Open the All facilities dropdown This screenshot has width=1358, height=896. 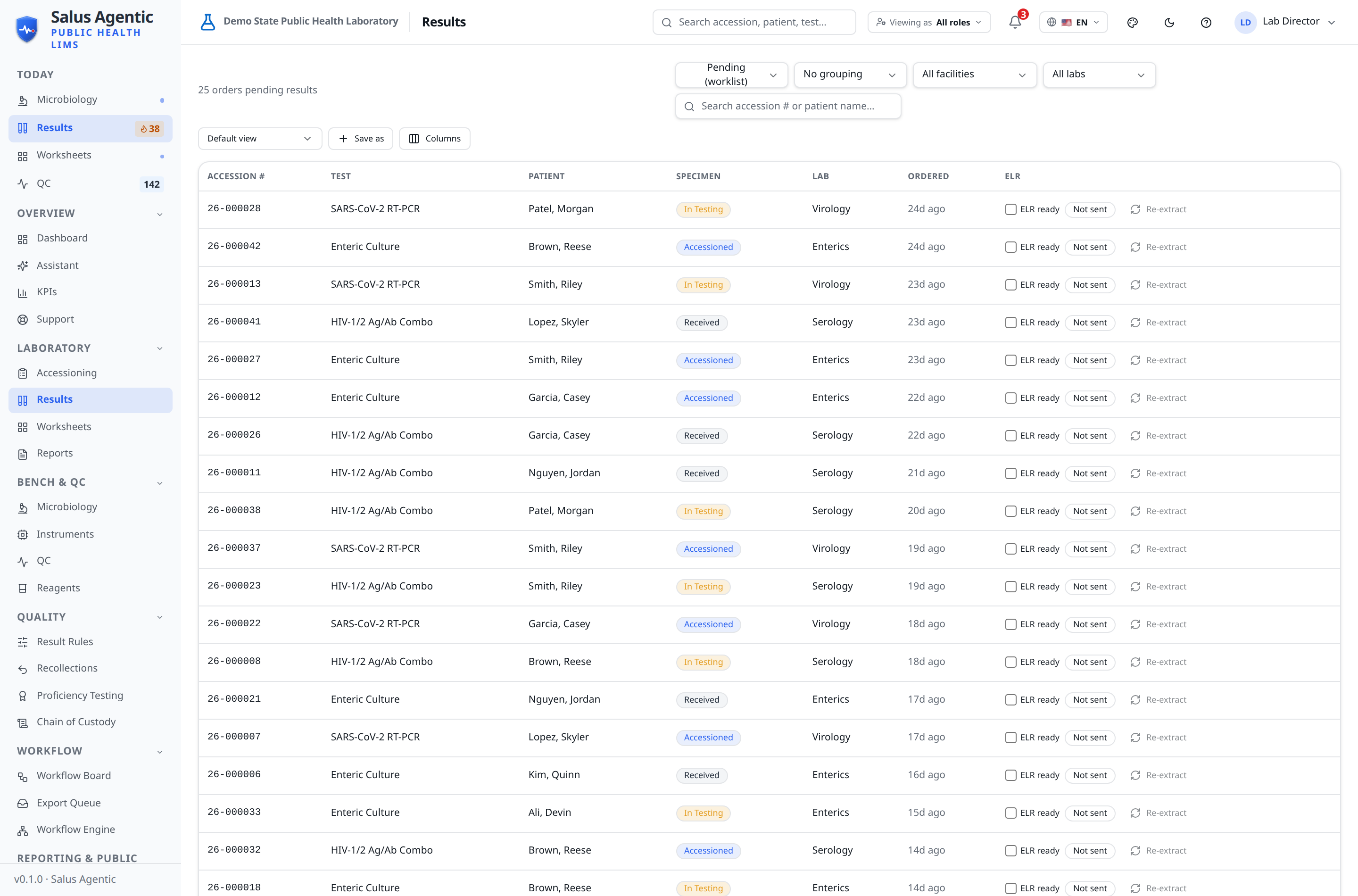(974, 75)
